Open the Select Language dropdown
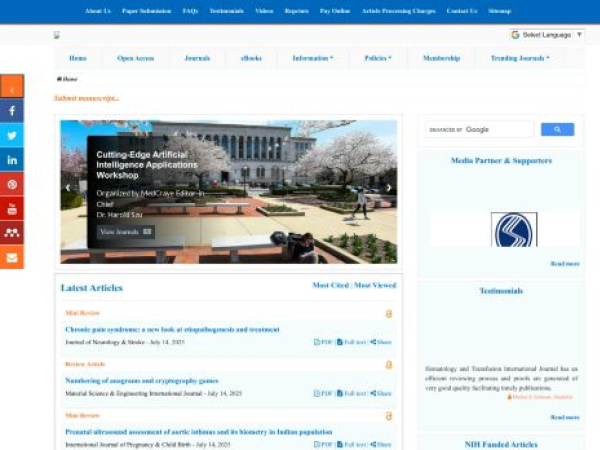Image resolution: width=600 pixels, height=450 pixels. [x=547, y=35]
